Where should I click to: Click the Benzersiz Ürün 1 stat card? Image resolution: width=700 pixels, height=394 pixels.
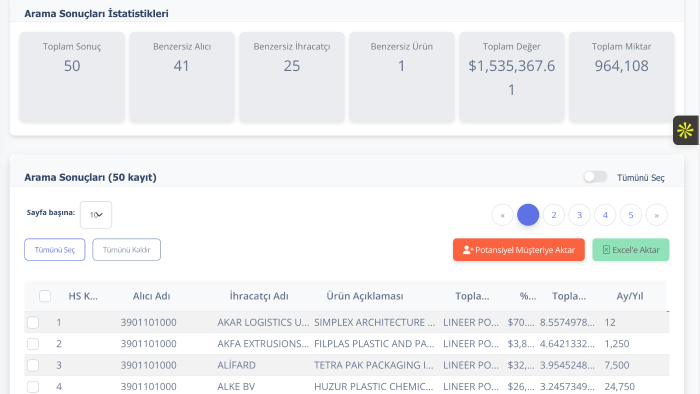click(x=402, y=77)
